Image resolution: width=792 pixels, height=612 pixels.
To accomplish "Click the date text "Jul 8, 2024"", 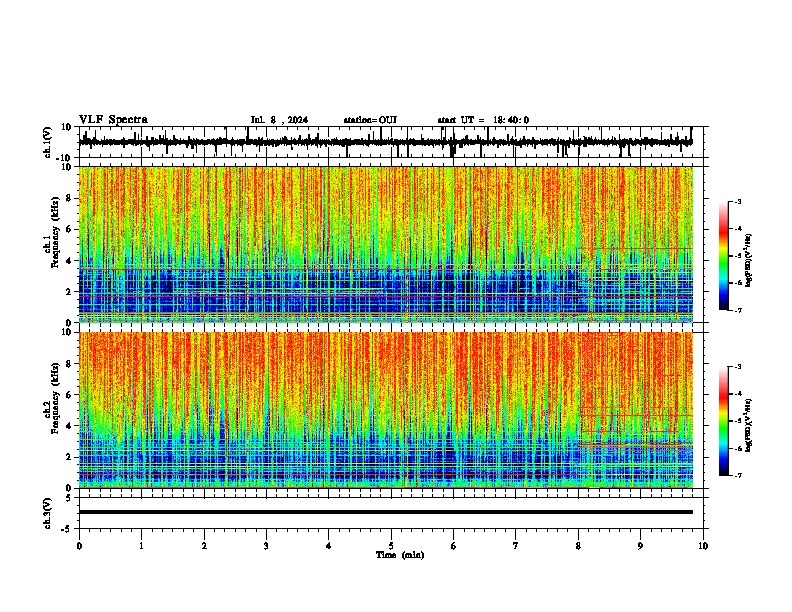I will 279,120.
